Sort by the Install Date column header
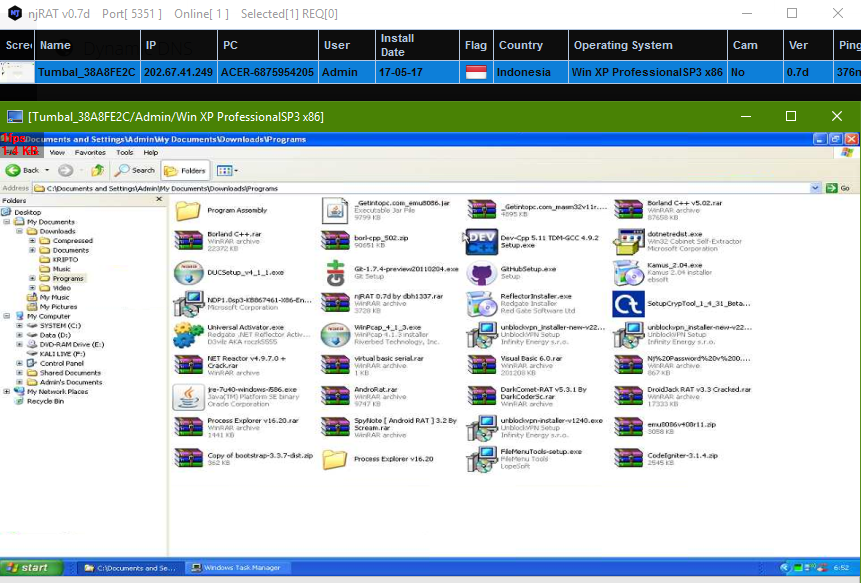861x583 pixels. 417,45
